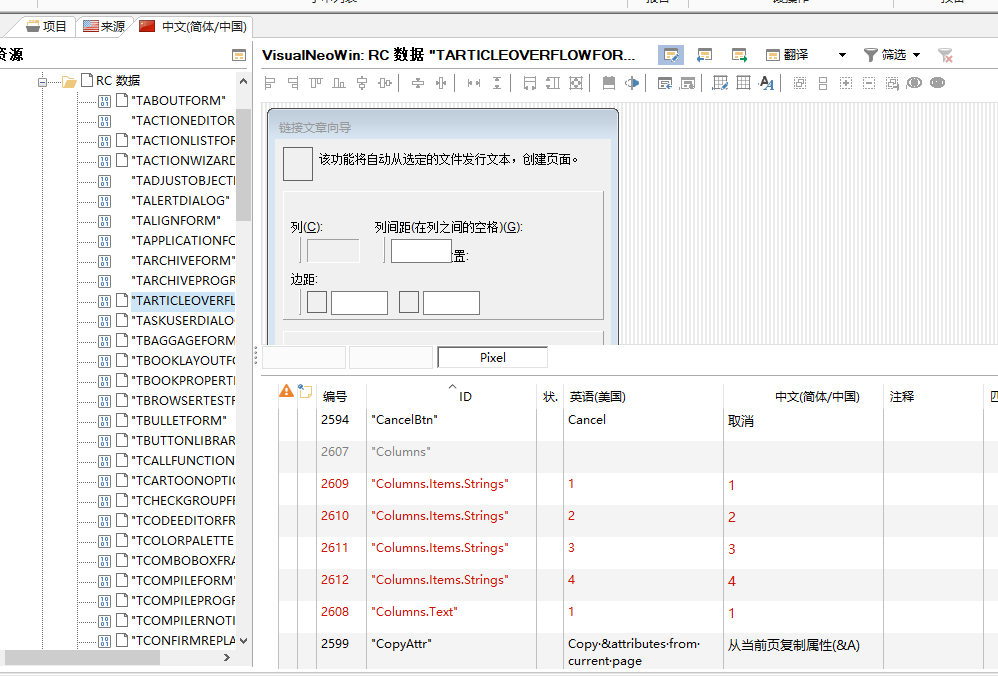Viewport: 998px width, 676px height.
Task: Select "TBAGGAGEFORM" tree entry
Action: (183, 341)
